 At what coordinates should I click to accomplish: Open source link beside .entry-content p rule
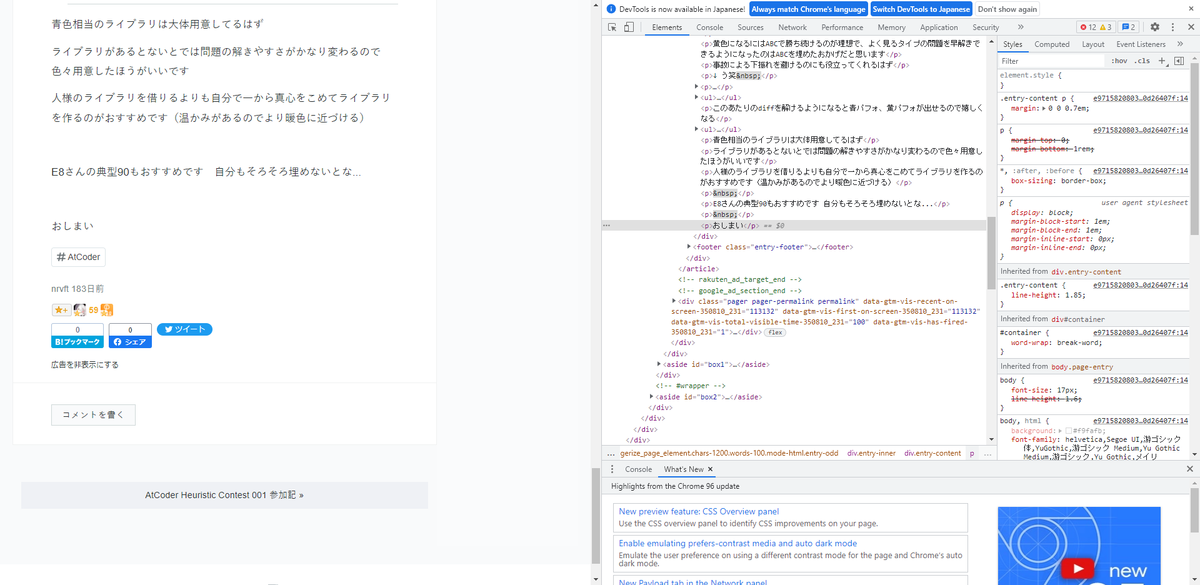pyautogui.click(x=1140, y=99)
